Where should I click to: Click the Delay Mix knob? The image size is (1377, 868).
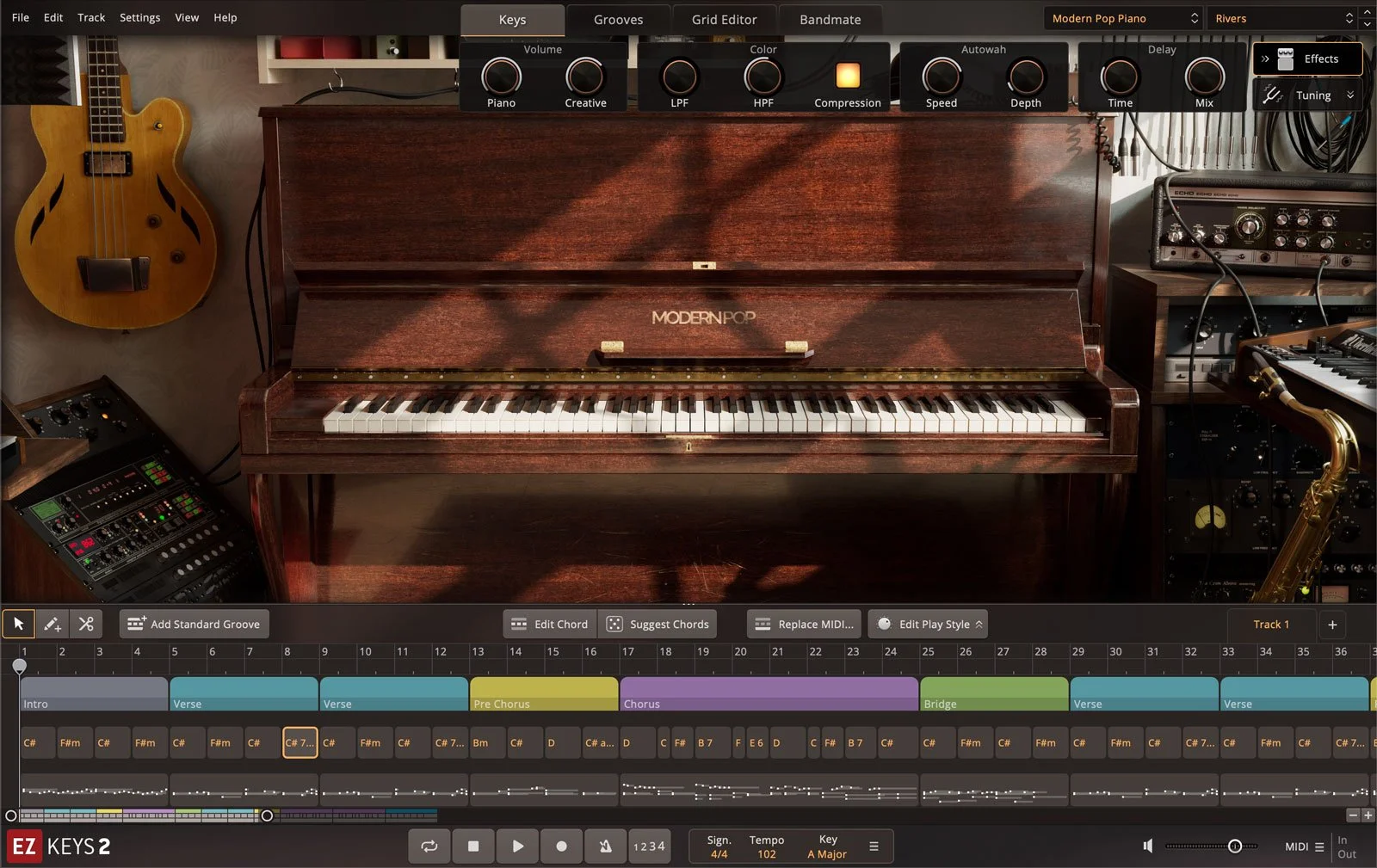pos(1204,77)
